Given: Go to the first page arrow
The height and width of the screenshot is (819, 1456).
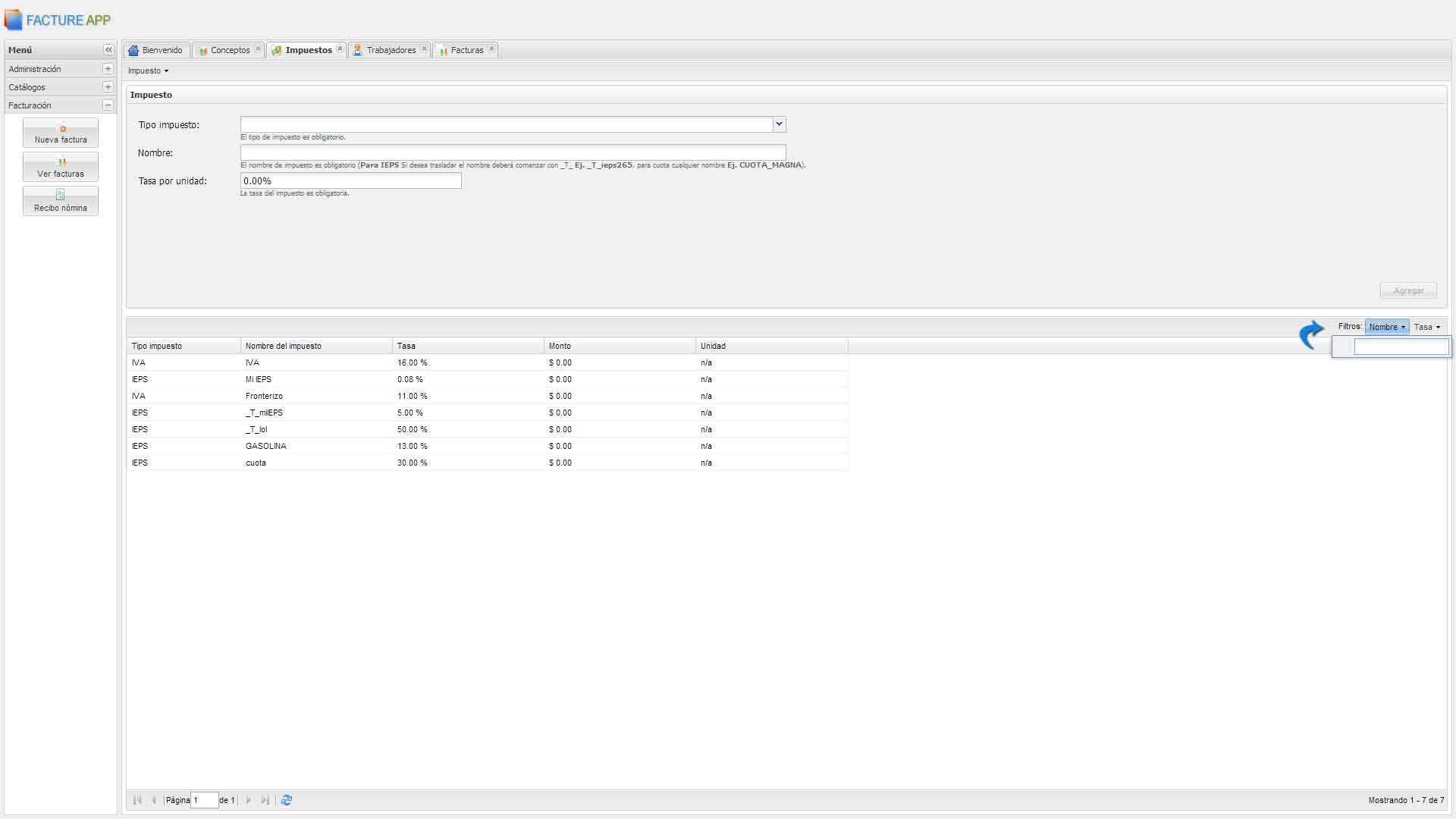Looking at the screenshot, I should pos(137,800).
